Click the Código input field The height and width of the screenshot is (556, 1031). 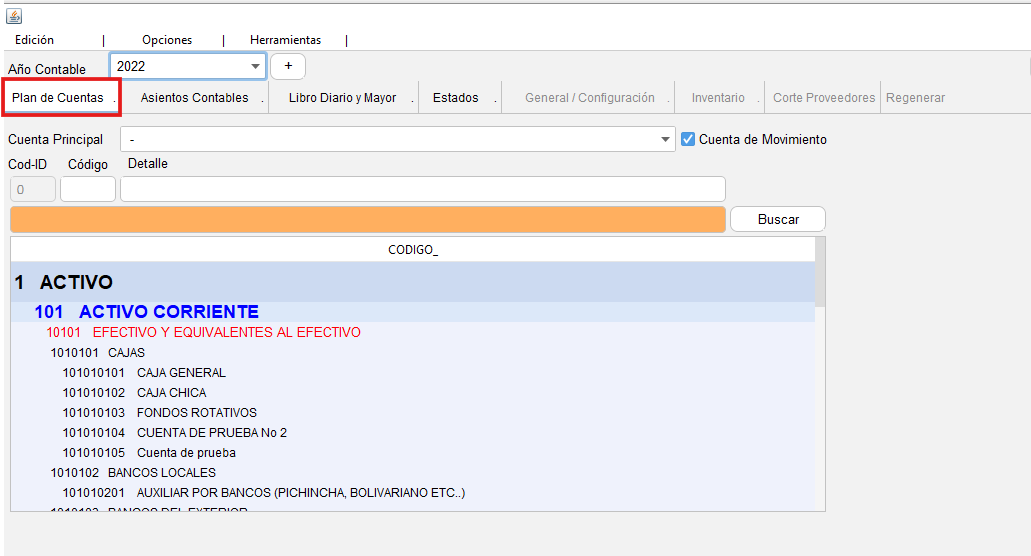(x=88, y=189)
